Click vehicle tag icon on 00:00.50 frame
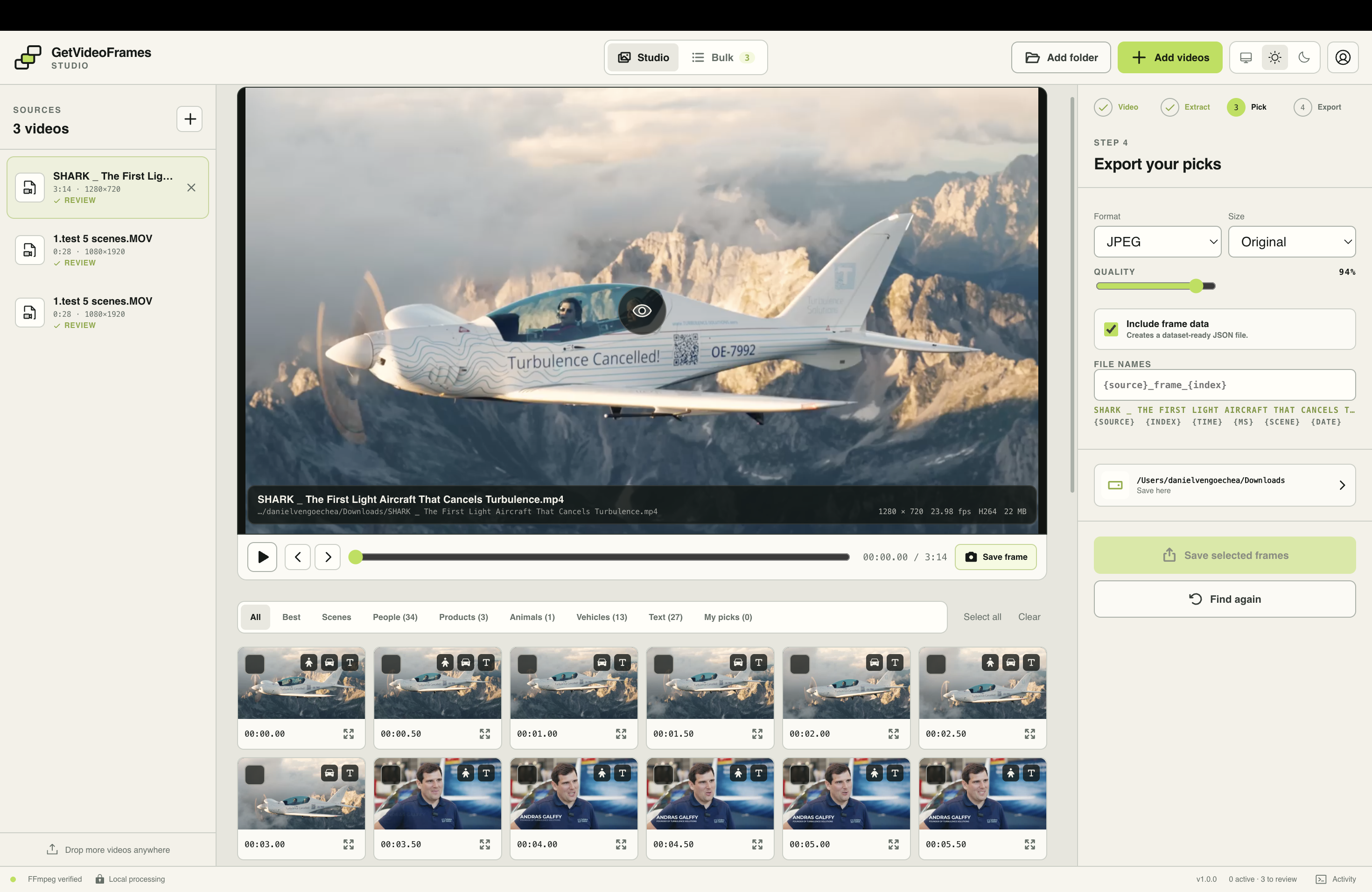This screenshot has width=1372, height=892. (466, 662)
